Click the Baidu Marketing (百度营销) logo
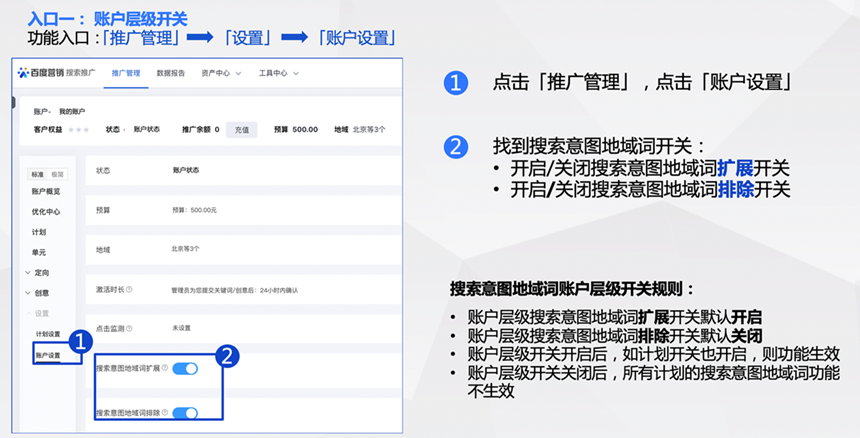This screenshot has height=438, width=860. [41, 73]
